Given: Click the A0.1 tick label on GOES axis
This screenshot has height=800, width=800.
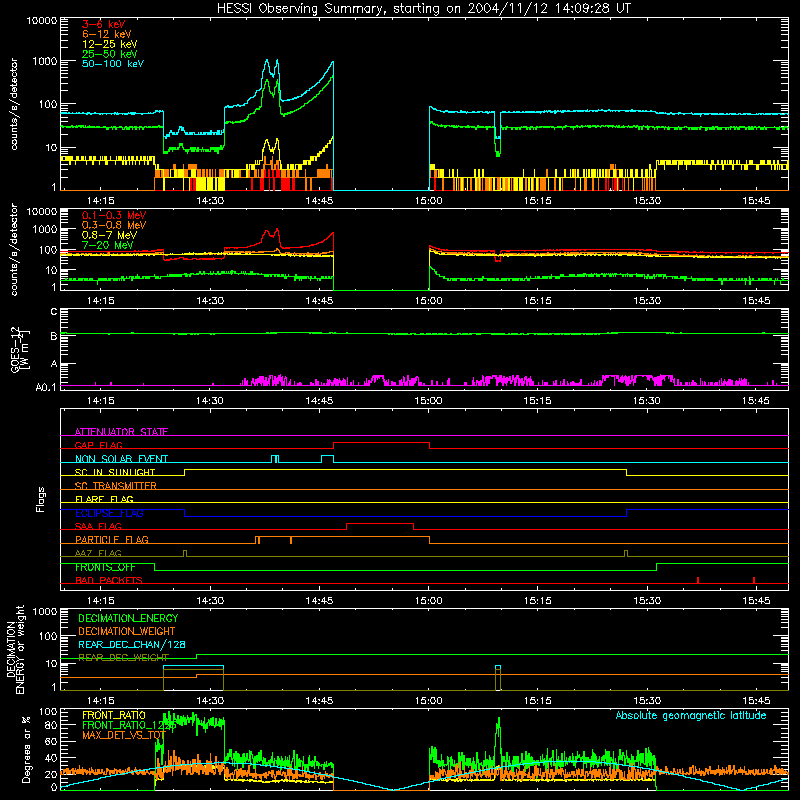Looking at the screenshot, I should point(46,388).
